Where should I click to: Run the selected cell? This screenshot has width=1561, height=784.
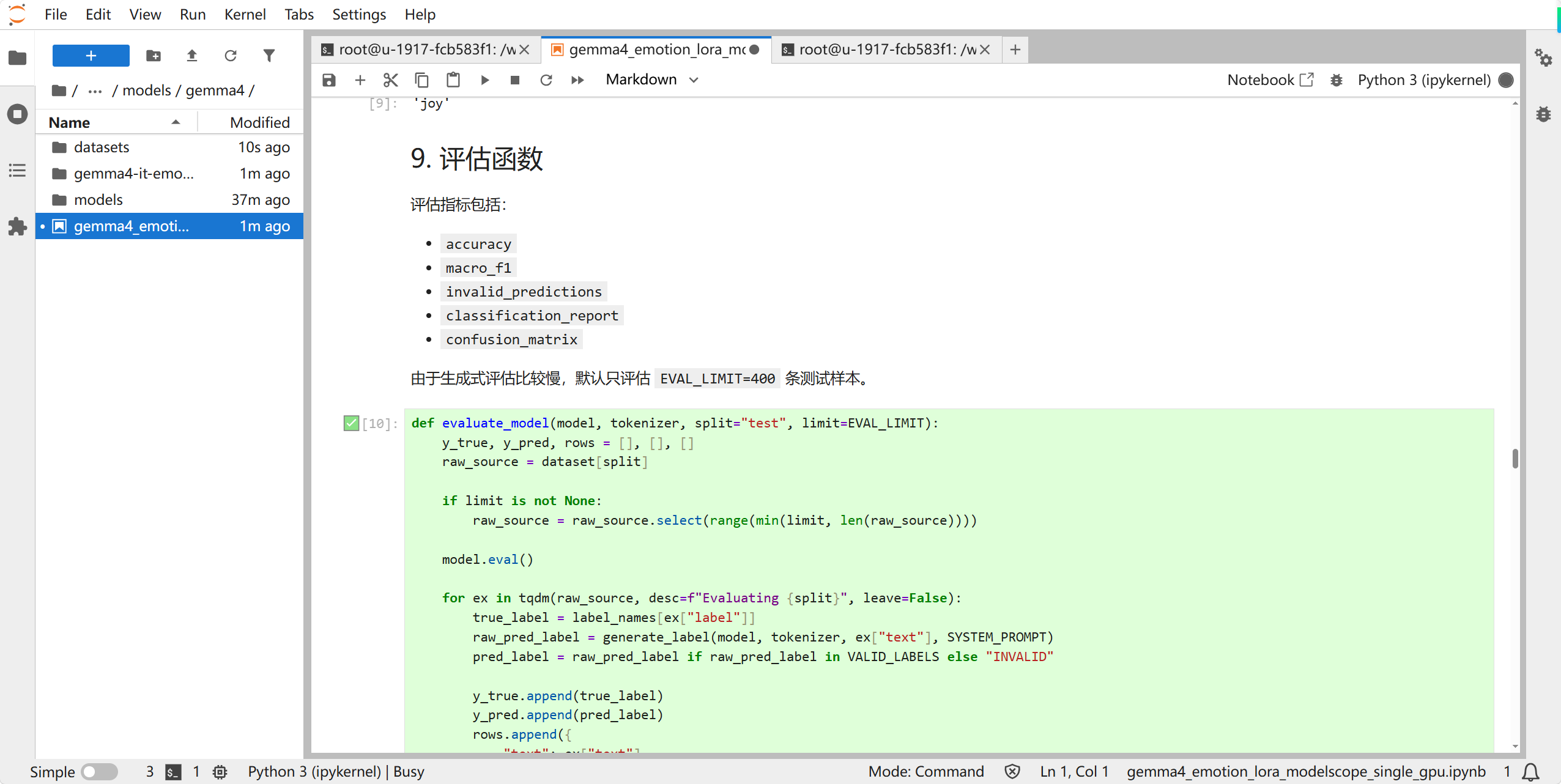pos(484,80)
